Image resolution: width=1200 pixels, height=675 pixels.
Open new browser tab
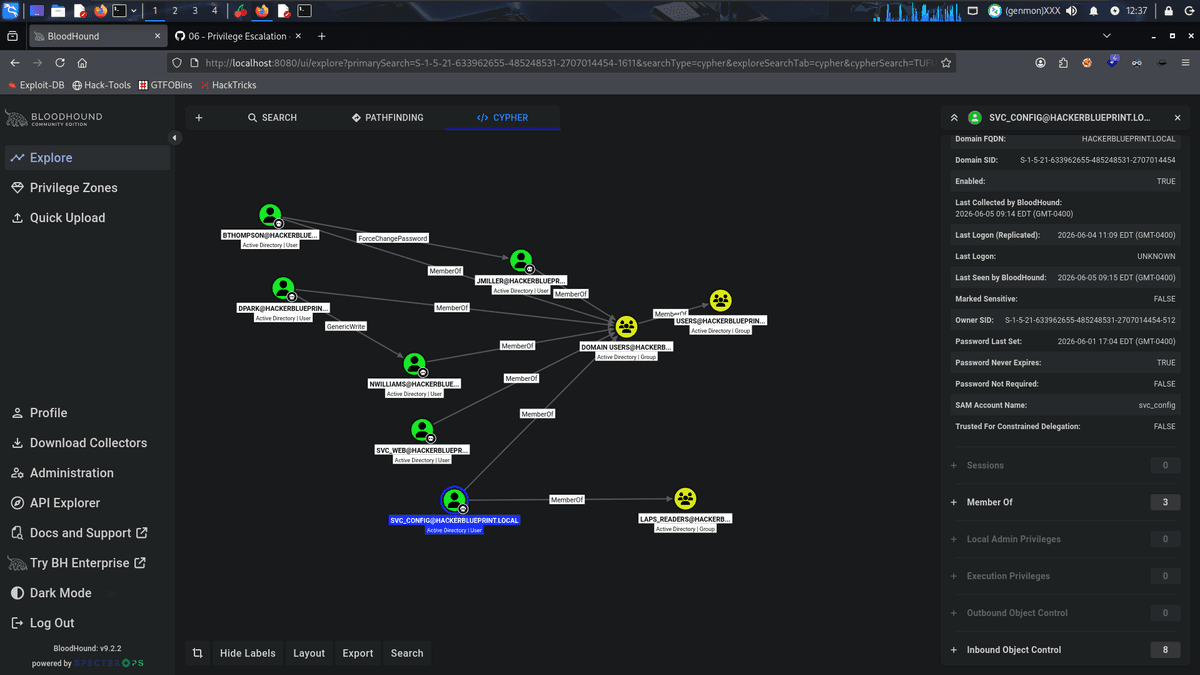[x=322, y=36]
